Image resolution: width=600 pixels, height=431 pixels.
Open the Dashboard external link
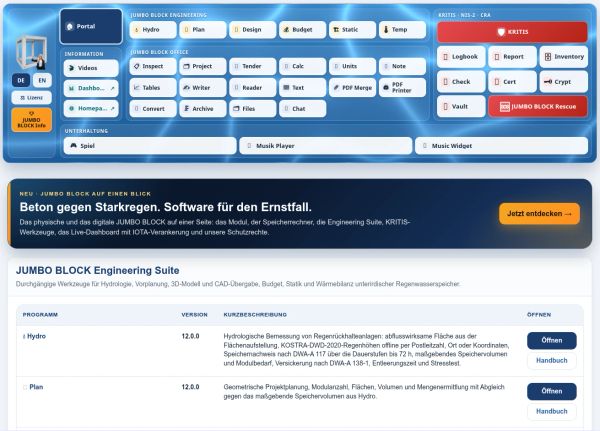pyautogui.click(x=91, y=88)
